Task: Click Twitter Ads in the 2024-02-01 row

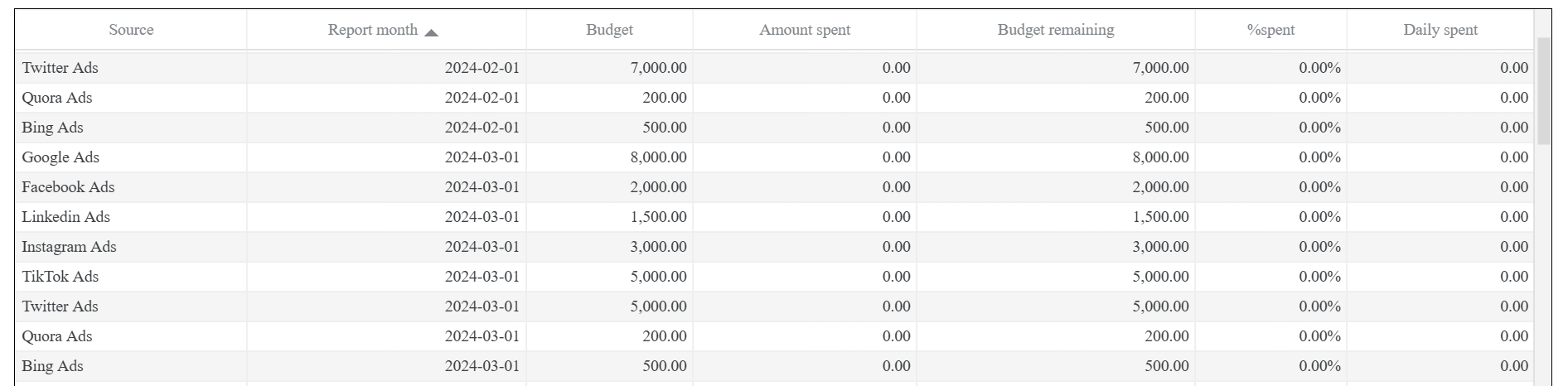Action: [x=60, y=68]
